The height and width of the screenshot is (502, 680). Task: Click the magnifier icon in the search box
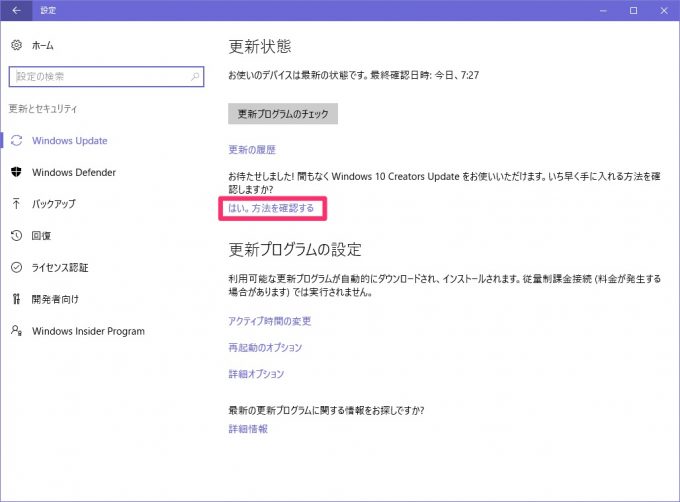pos(195,77)
